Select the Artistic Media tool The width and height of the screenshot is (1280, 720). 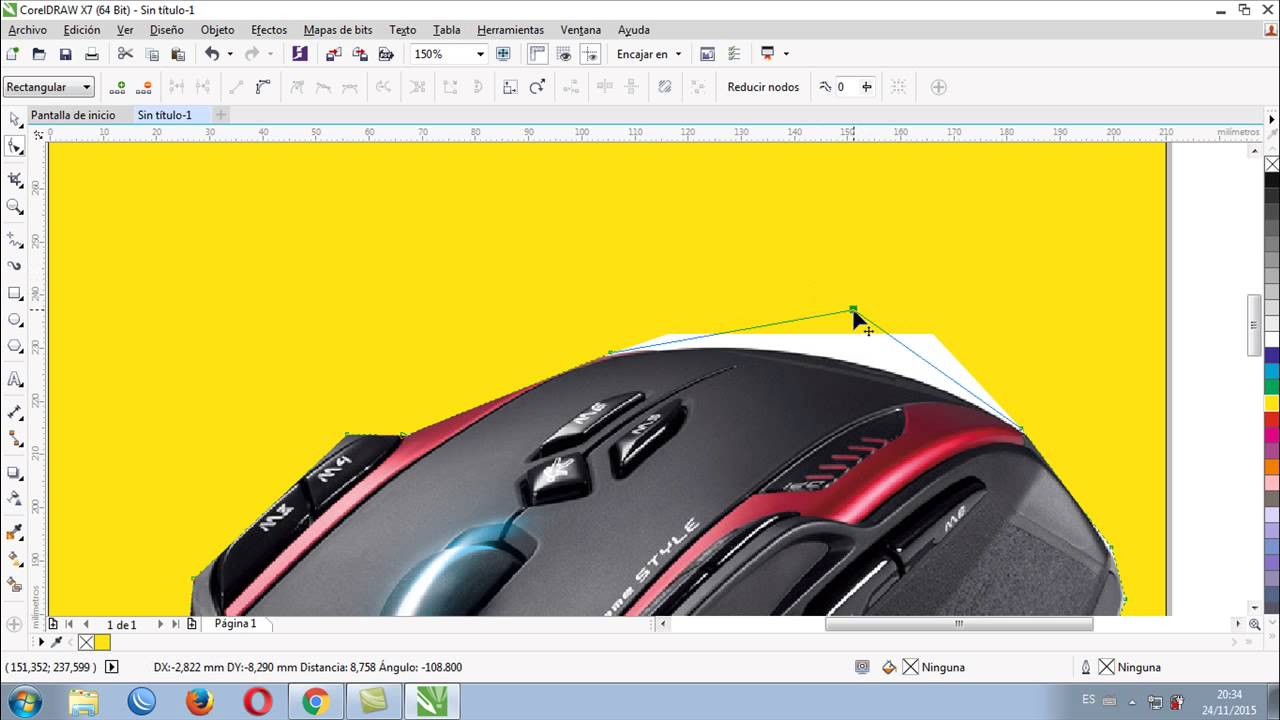14,266
